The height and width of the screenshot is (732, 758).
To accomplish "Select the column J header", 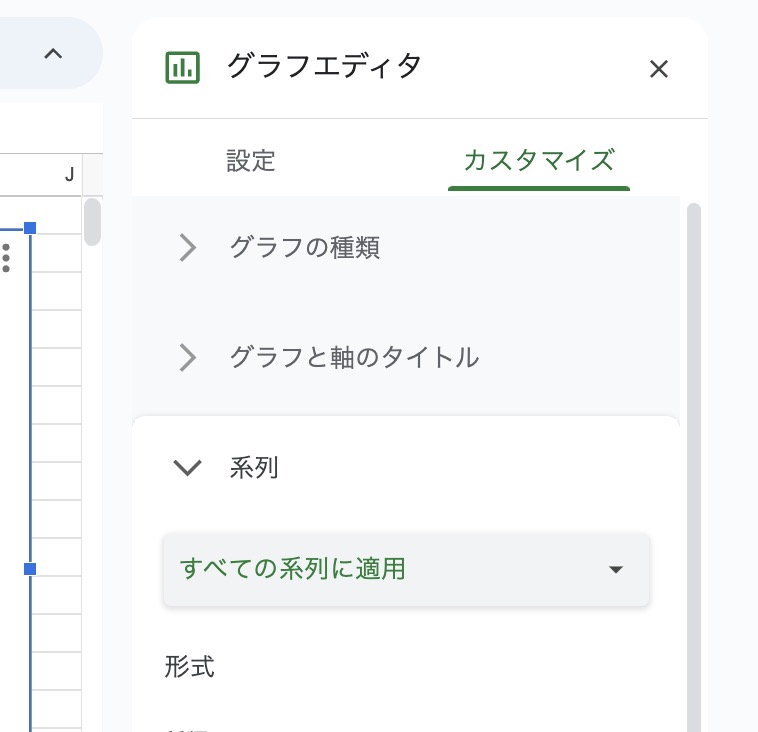I will (x=69, y=175).
